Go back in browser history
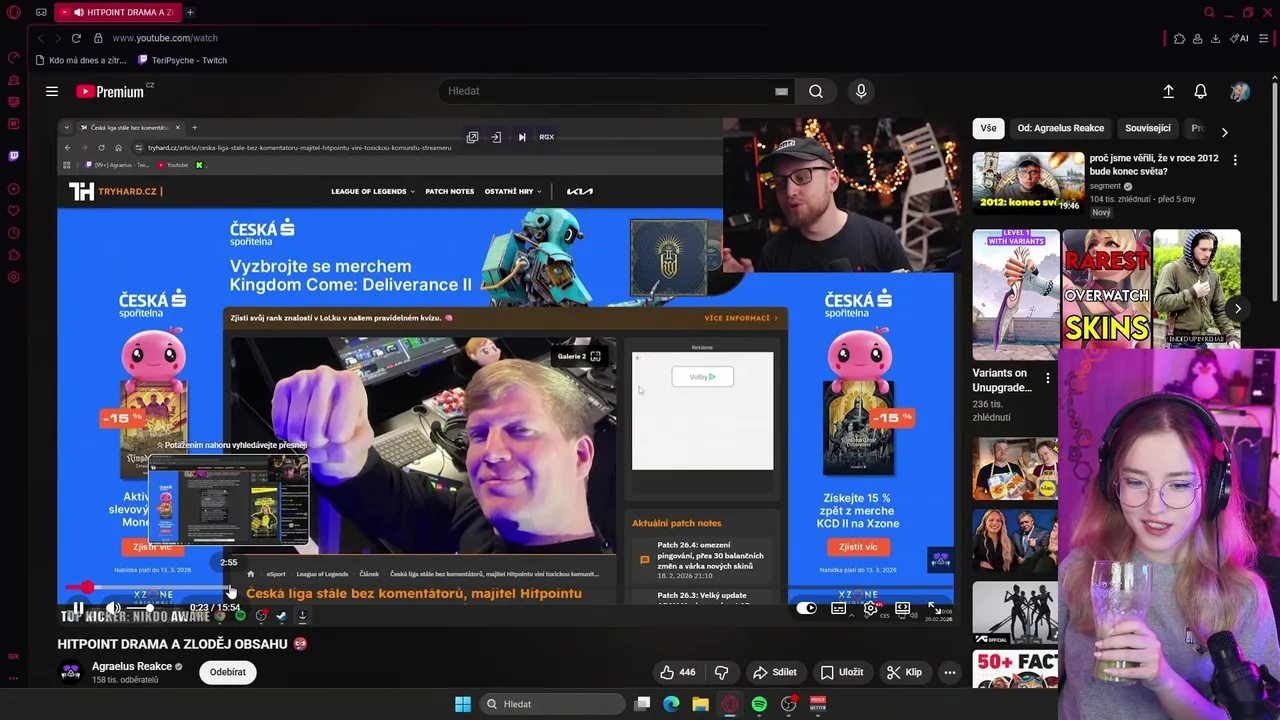Viewport: 1280px width, 720px height. tap(40, 38)
